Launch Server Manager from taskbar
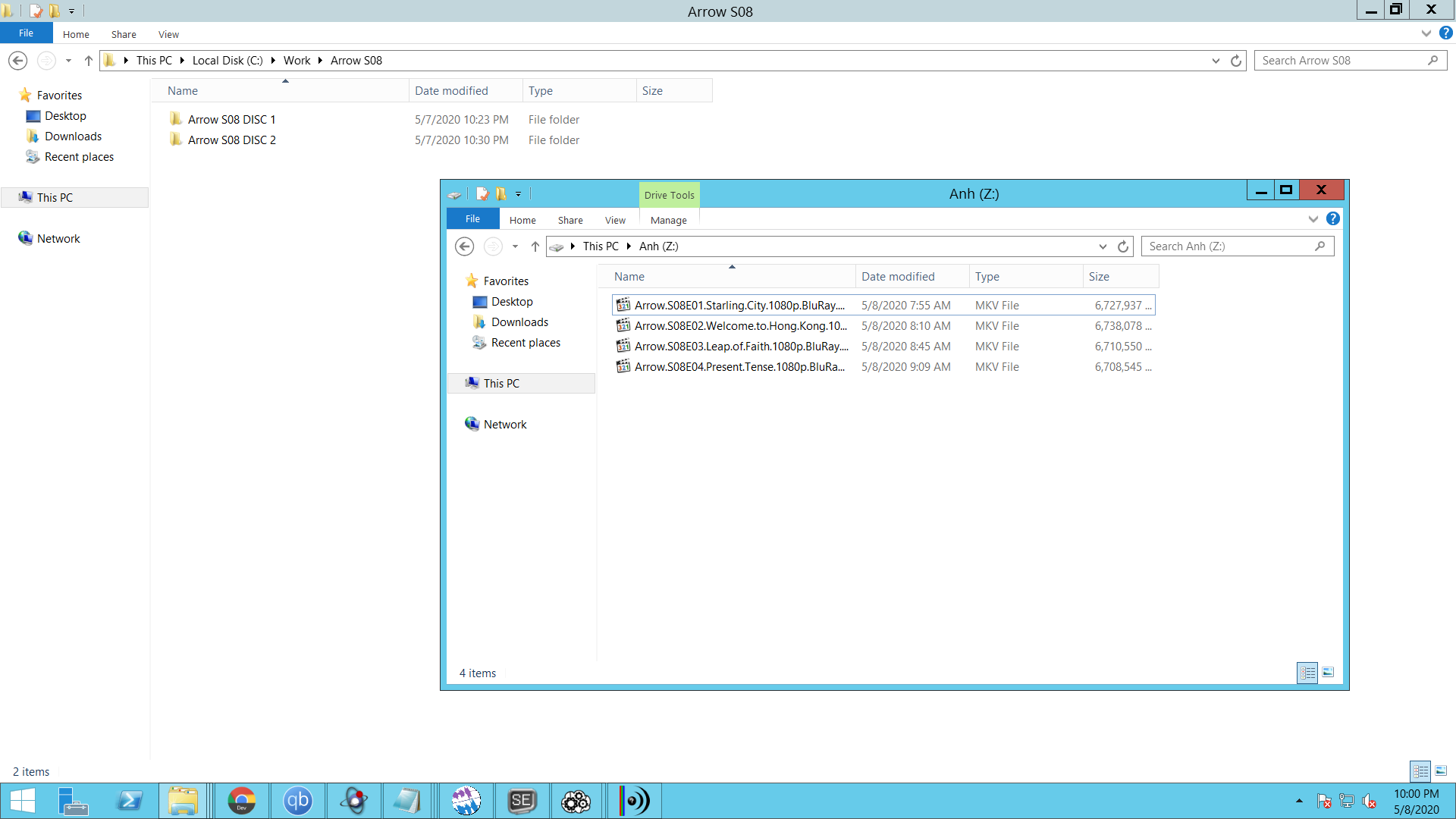Viewport: 1456px width, 819px height. (74, 801)
